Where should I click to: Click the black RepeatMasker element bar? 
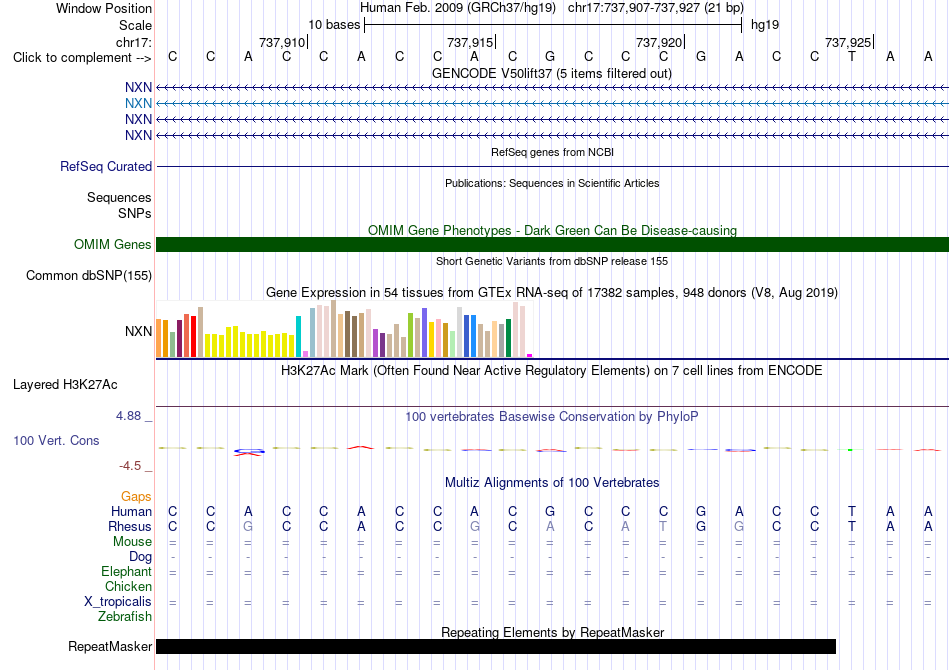(496, 646)
